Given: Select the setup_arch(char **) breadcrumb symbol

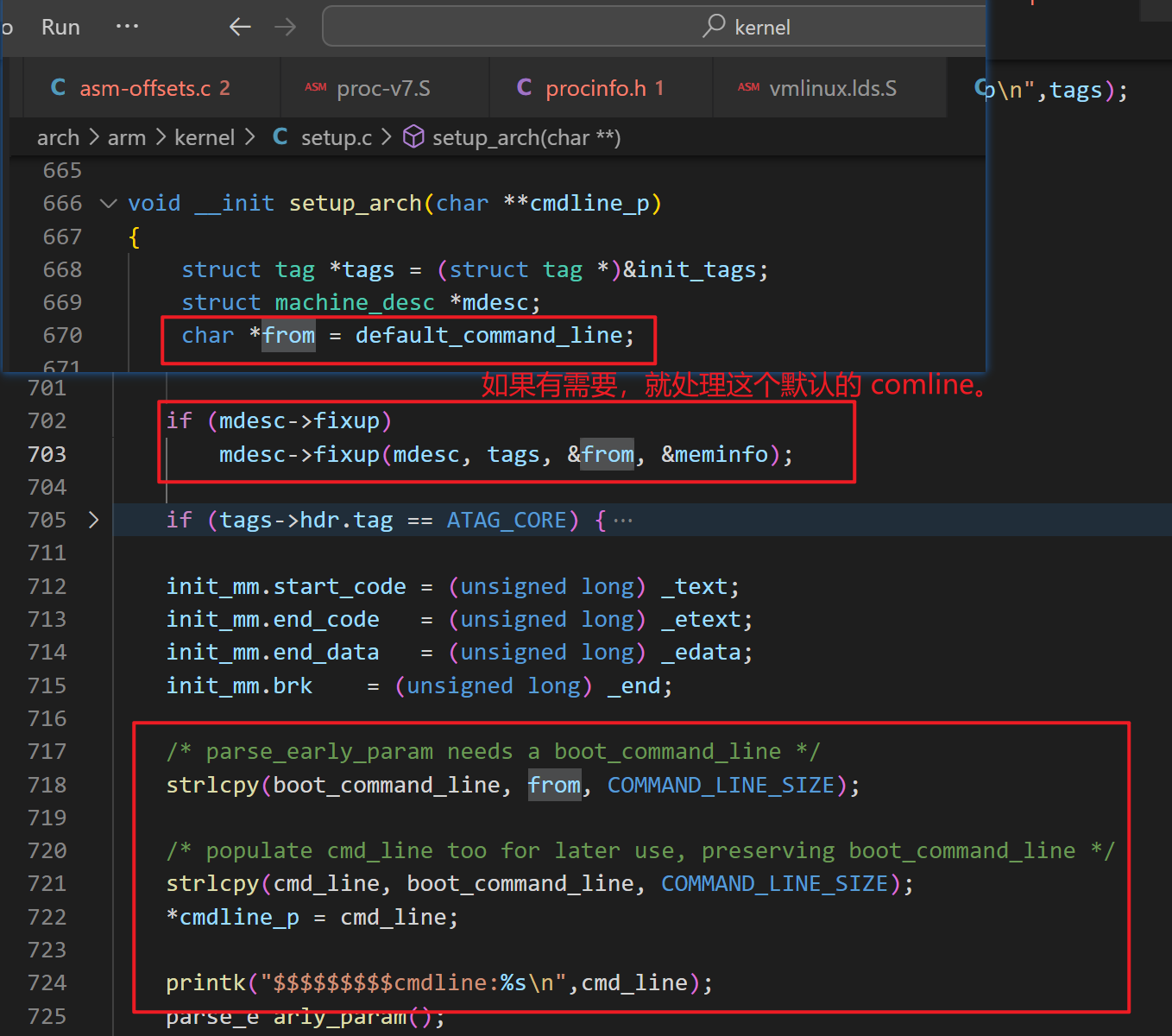Looking at the screenshot, I should (526, 137).
